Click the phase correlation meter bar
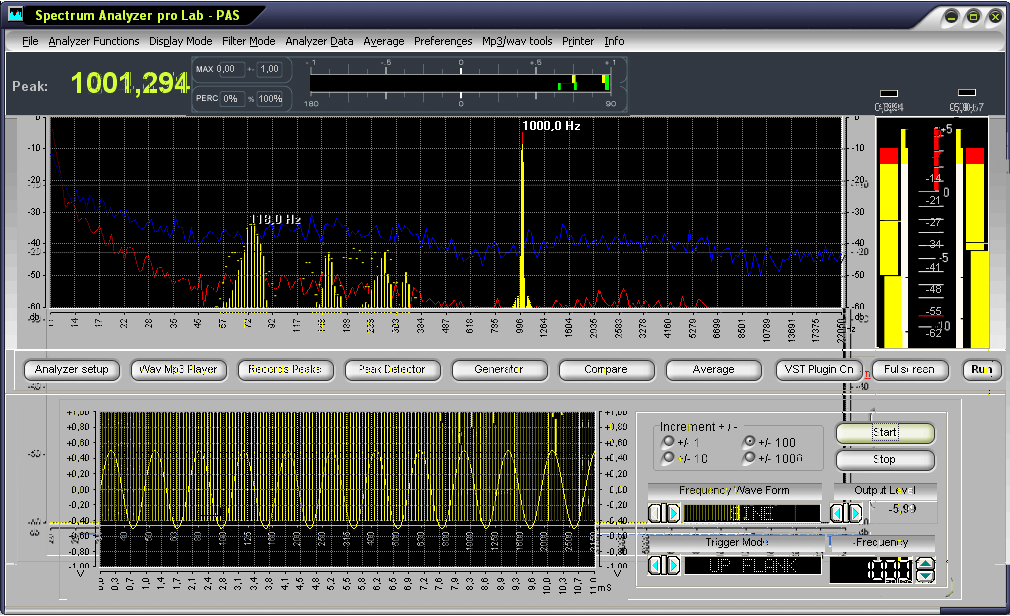Viewport: 1010px width, 616px height. coord(461,83)
